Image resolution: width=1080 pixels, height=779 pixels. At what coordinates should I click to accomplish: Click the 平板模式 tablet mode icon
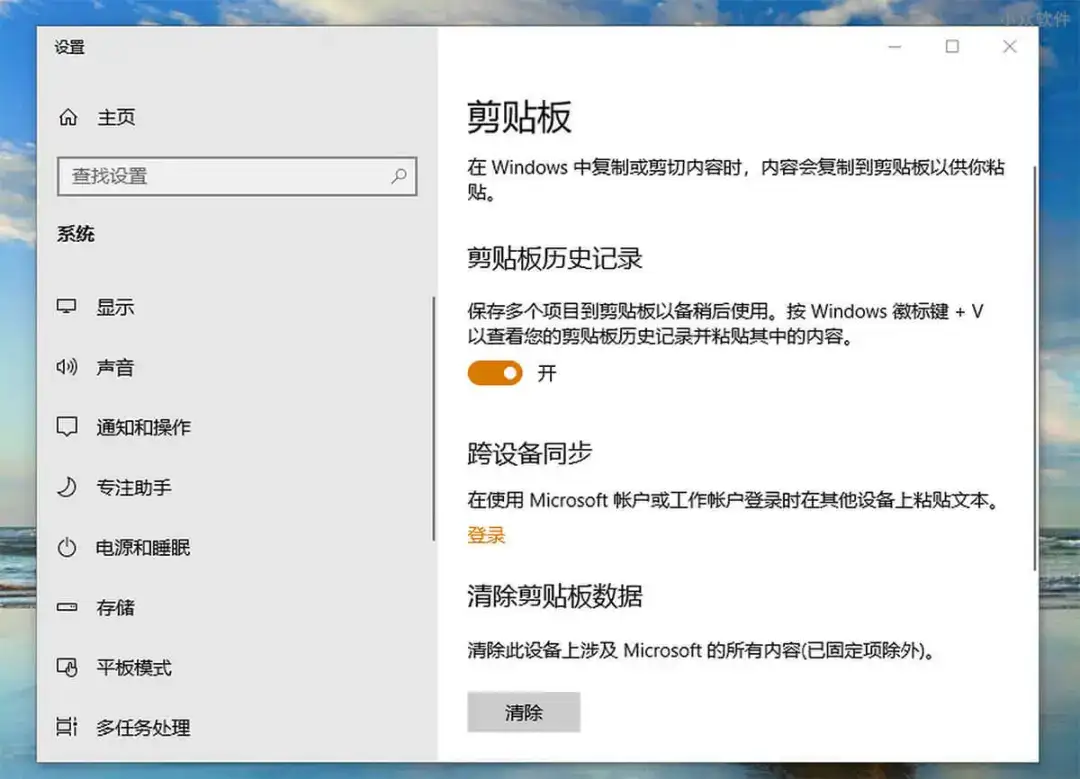coord(67,668)
